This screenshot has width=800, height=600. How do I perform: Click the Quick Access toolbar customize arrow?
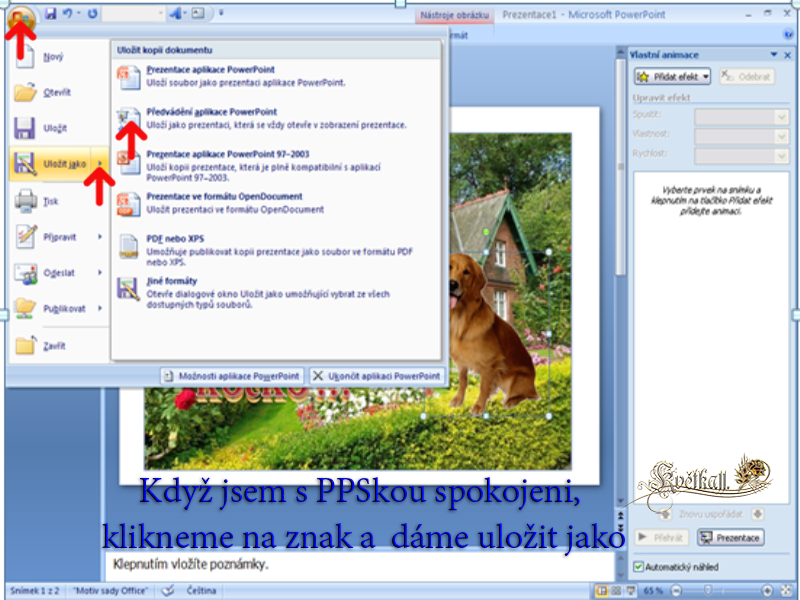[x=221, y=13]
